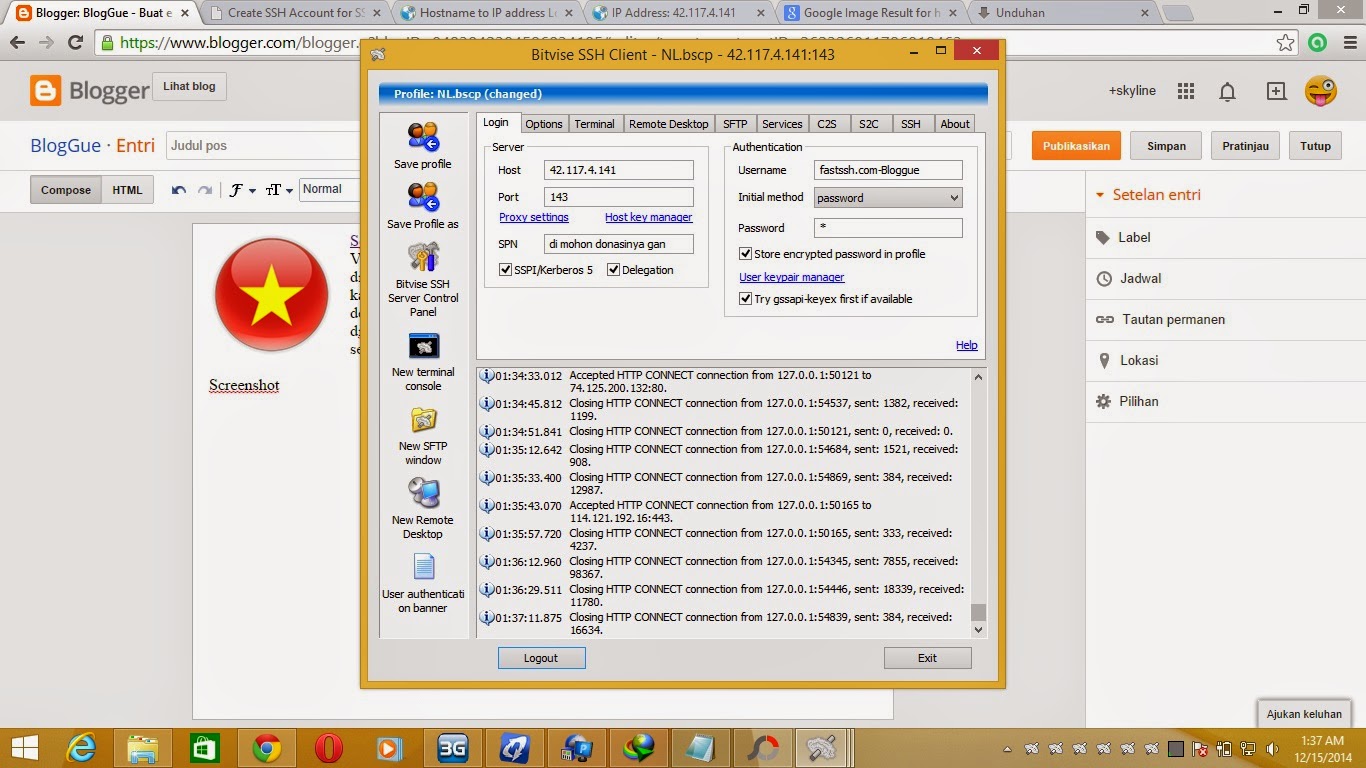
Task: Open Windows Store from the taskbar
Action: tap(205, 748)
